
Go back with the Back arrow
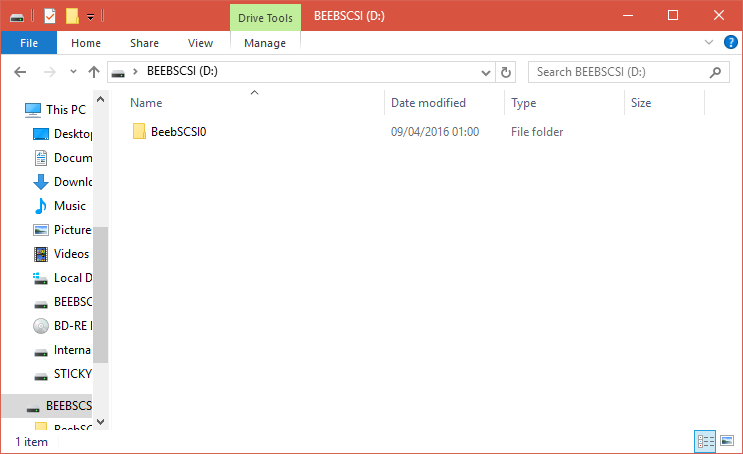(x=20, y=72)
